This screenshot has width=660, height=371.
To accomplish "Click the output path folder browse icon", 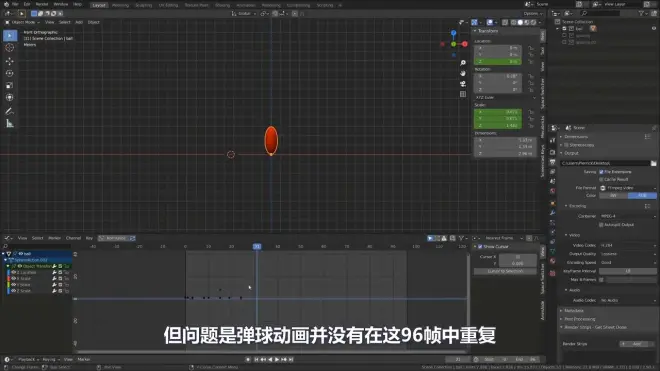I will pyautogui.click(x=653, y=163).
